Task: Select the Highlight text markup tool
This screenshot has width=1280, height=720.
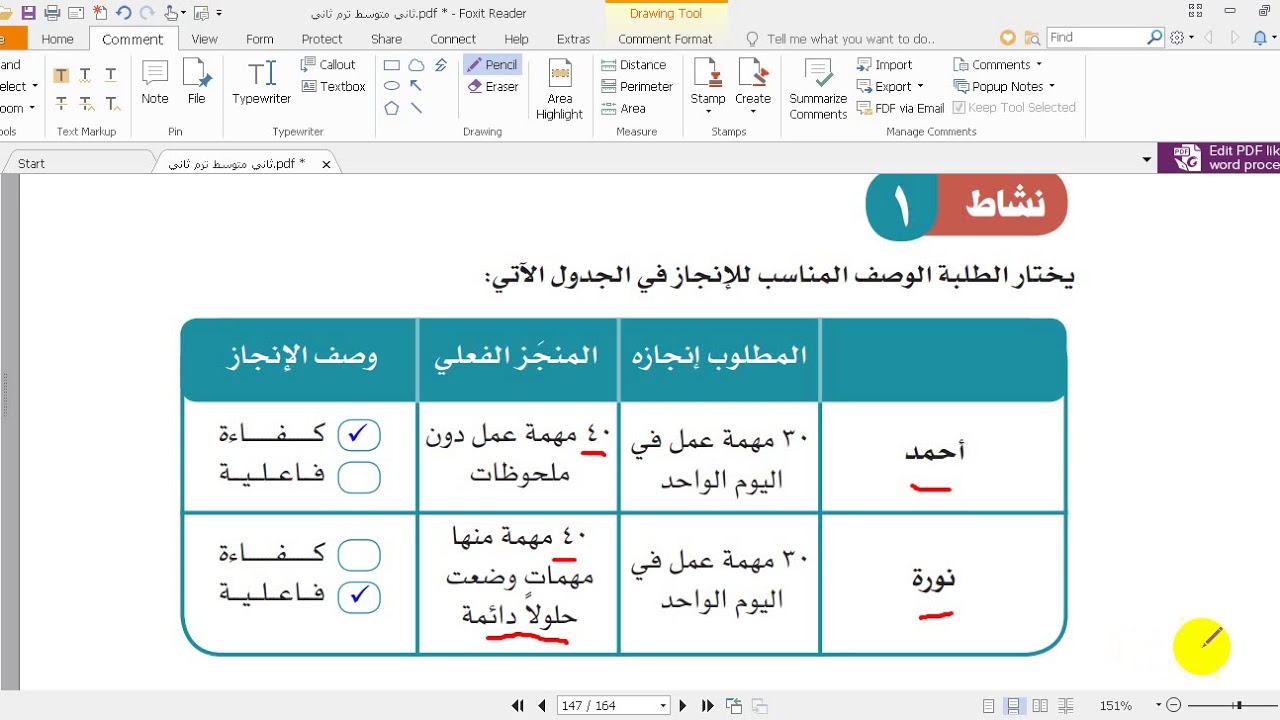Action: 61,76
